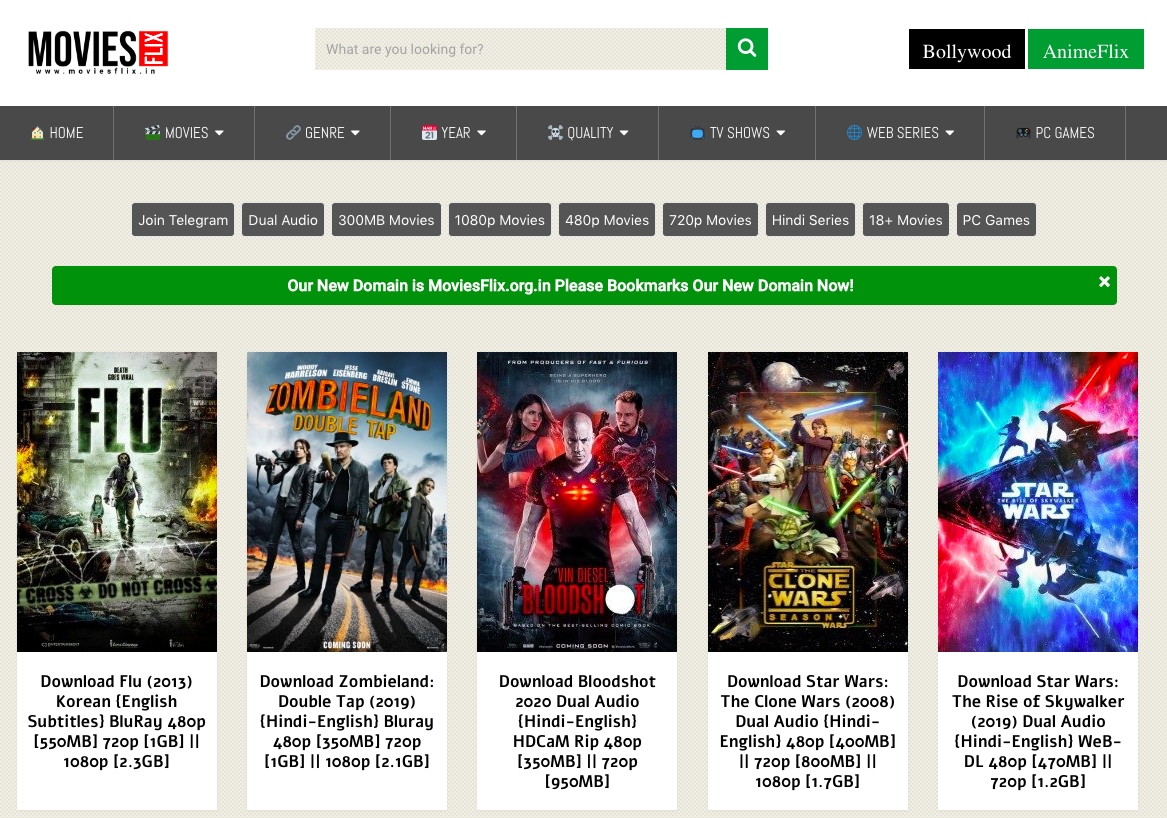
Task: Expand the Movies dropdown menu
Action: tap(219, 133)
